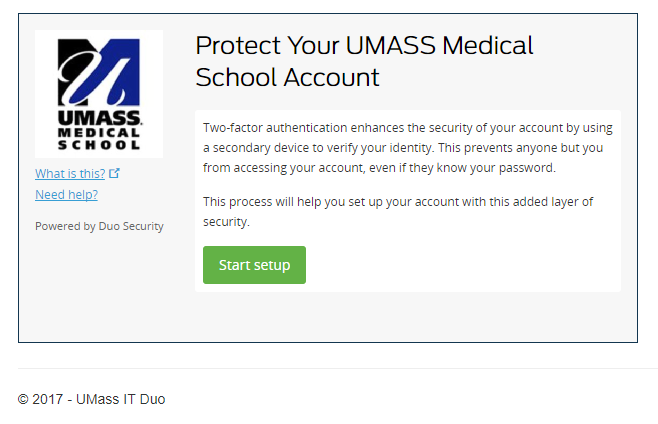Click the Start setup button
This screenshot has width=658, height=424.
pos(254,265)
